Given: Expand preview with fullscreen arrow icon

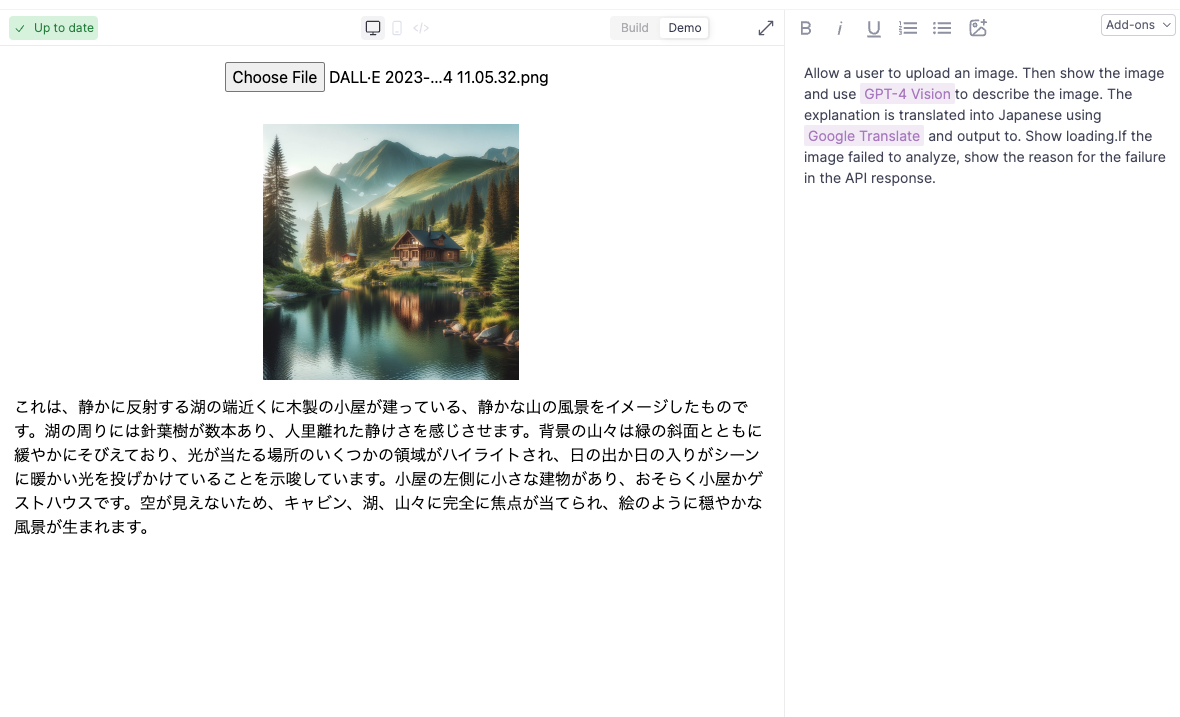Looking at the screenshot, I should tap(765, 28).
